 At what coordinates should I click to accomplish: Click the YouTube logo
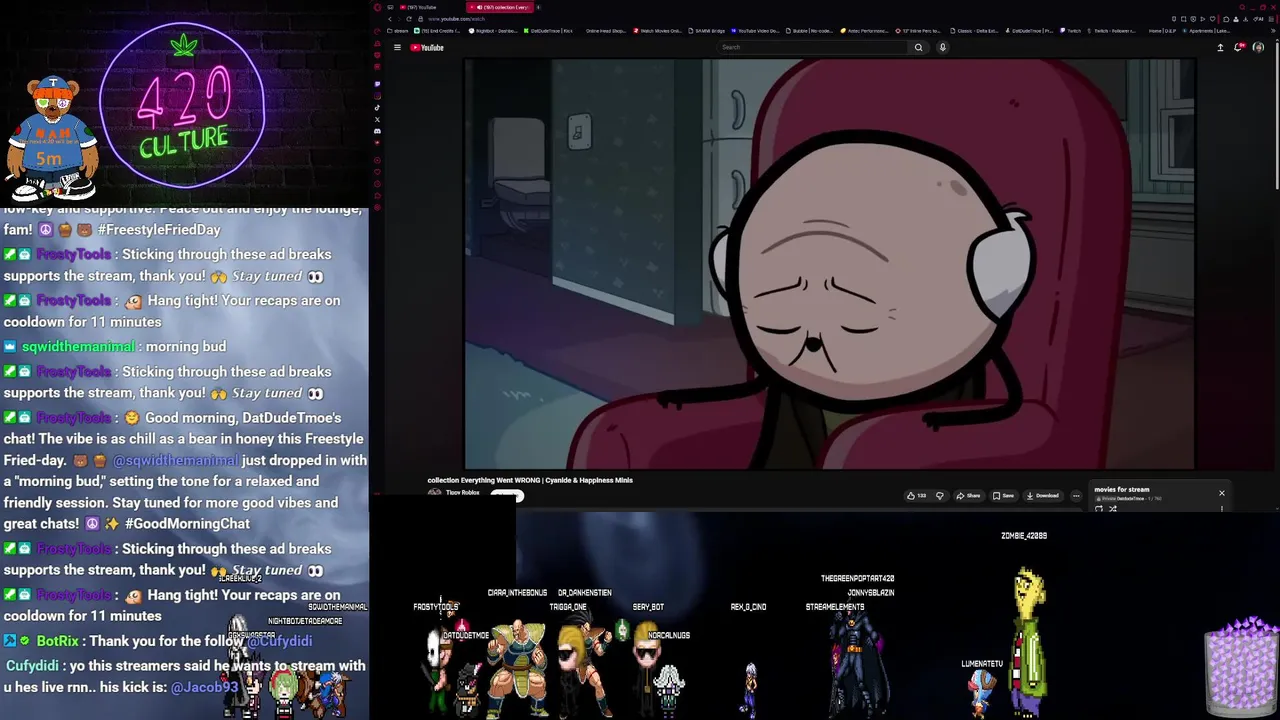coord(427,47)
